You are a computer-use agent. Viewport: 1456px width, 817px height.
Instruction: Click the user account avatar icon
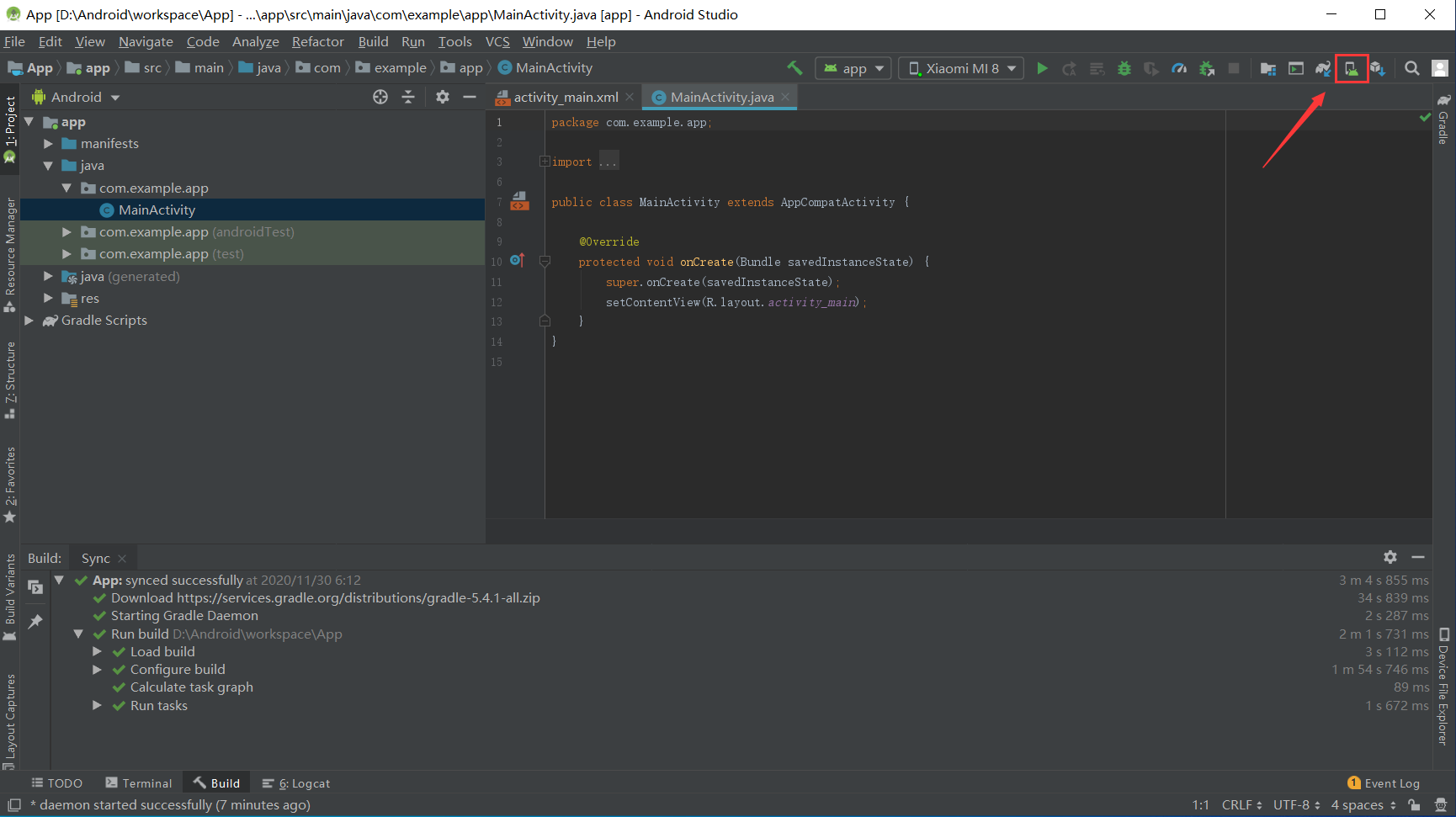tap(1440, 68)
